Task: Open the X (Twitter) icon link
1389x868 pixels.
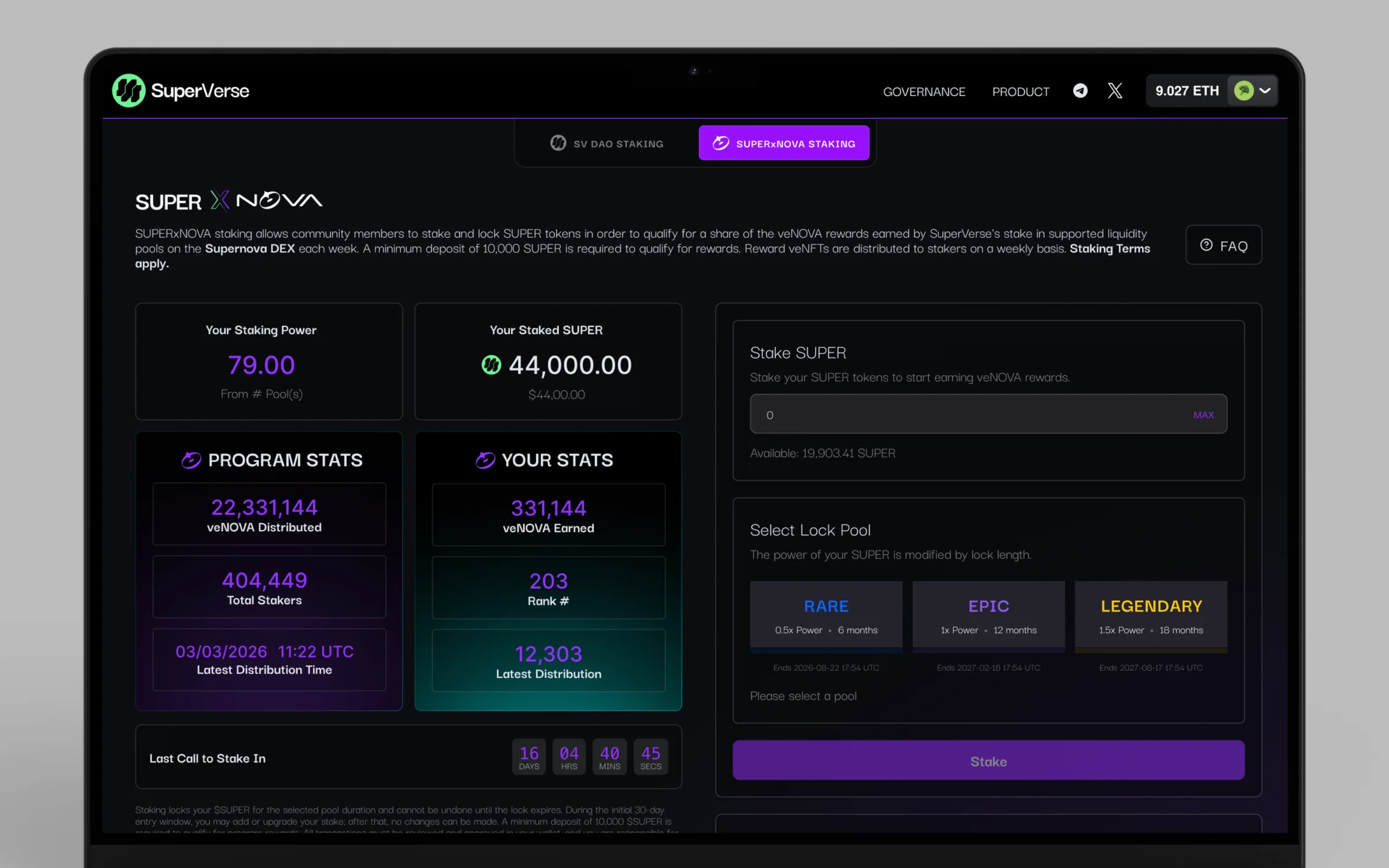Action: pyautogui.click(x=1115, y=91)
